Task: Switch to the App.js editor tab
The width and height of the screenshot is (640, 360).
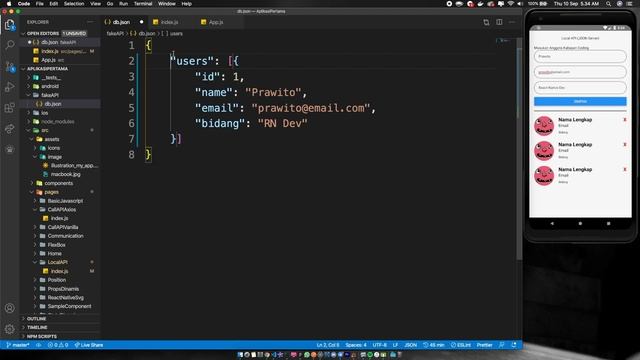Action: click(x=216, y=22)
